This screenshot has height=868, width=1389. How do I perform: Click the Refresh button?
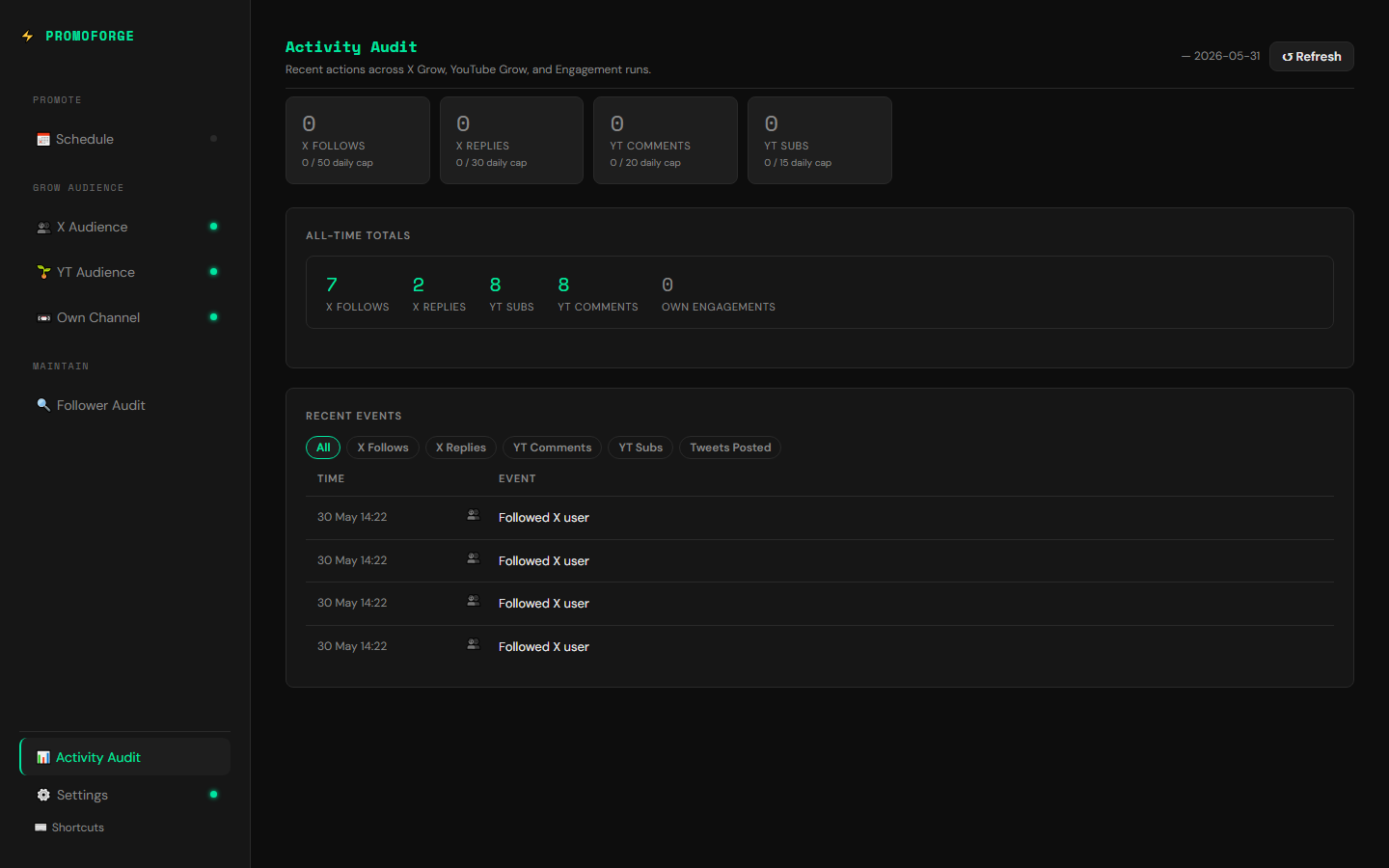coord(1312,56)
